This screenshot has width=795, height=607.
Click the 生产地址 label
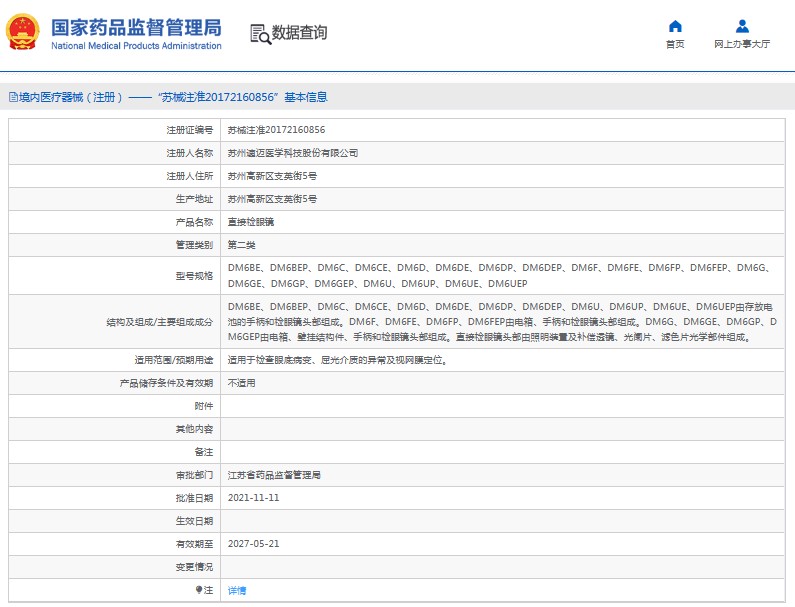(x=194, y=199)
